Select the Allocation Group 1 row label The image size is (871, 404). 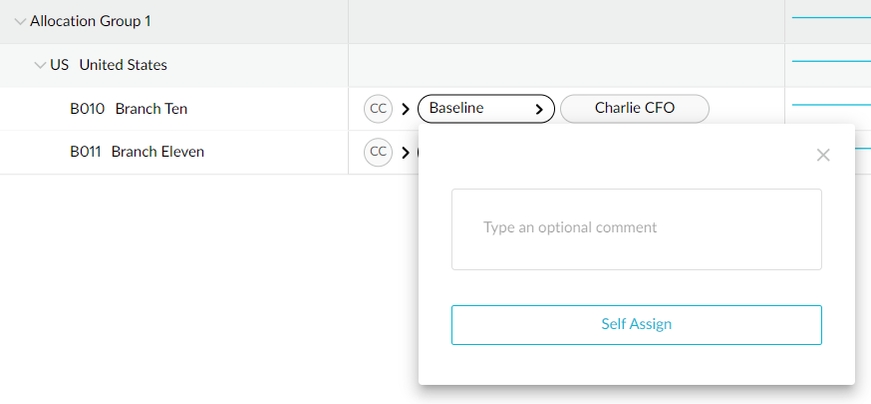(x=90, y=21)
